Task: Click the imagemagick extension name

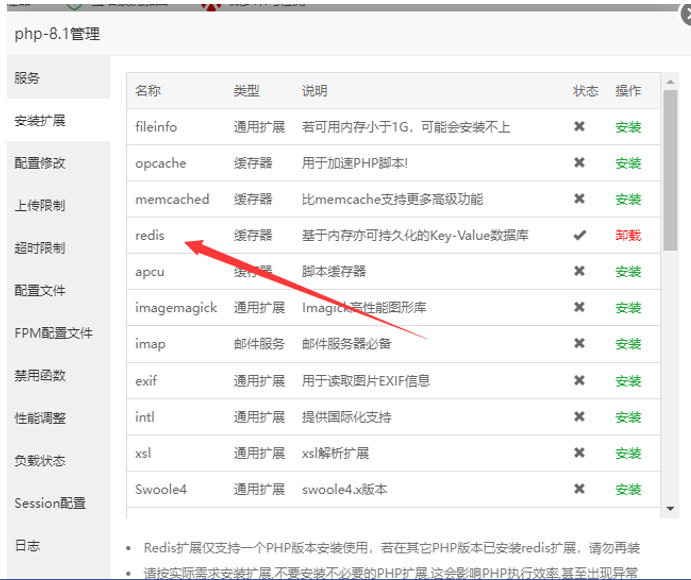Action: [x=176, y=308]
